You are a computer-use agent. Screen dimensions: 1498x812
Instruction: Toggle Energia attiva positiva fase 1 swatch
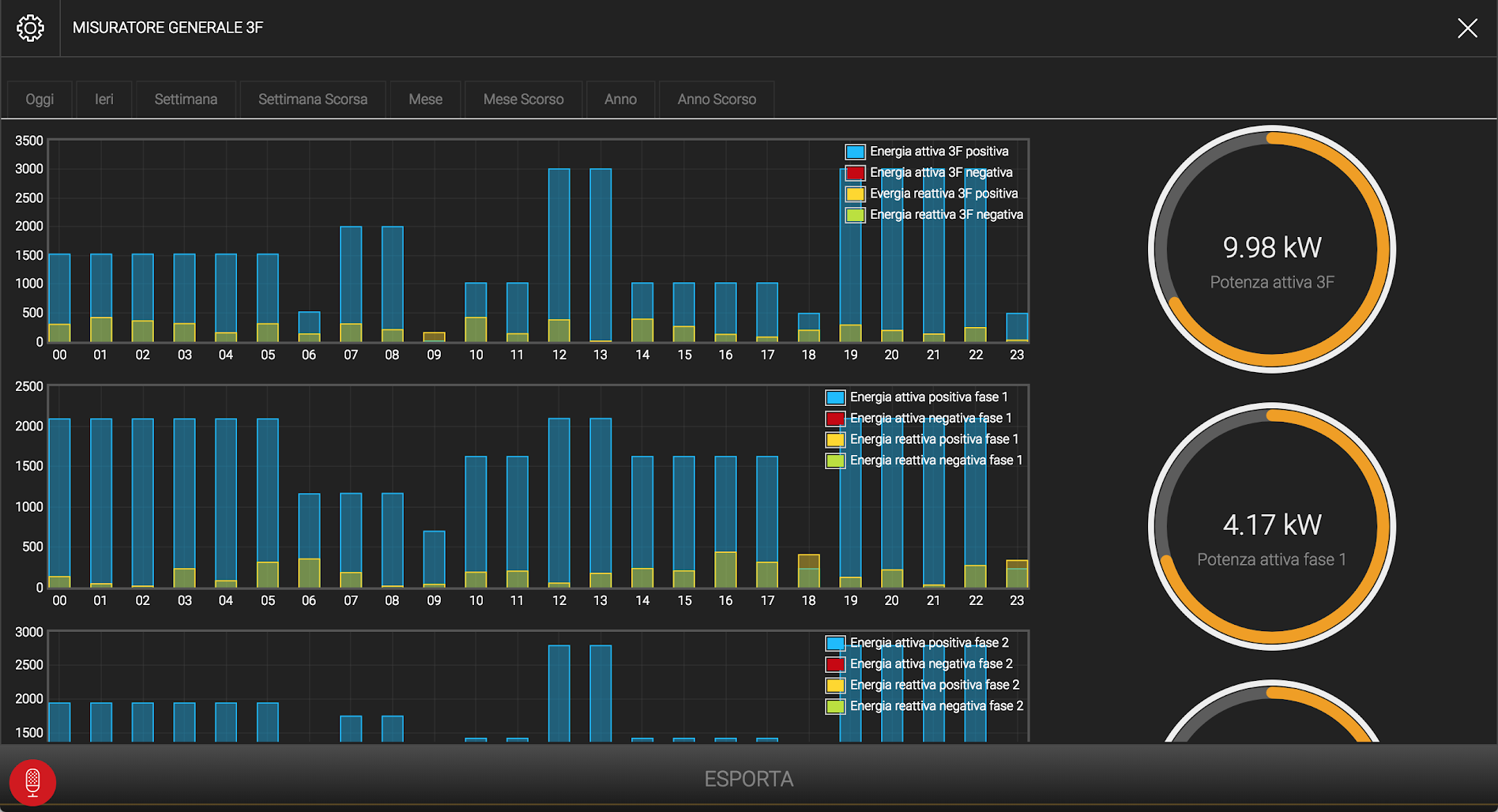(835, 397)
